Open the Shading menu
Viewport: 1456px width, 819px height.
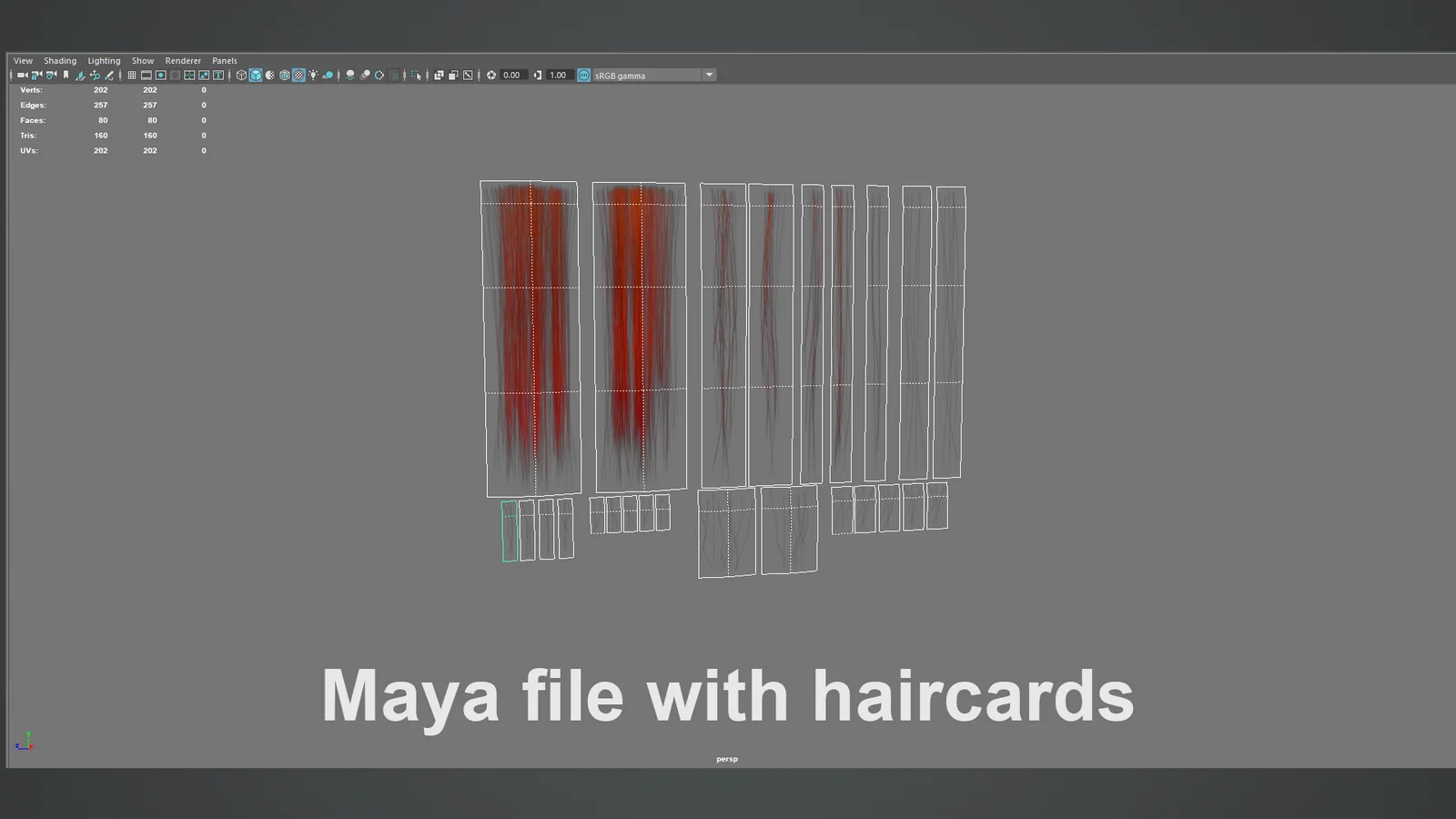coord(60,60)
